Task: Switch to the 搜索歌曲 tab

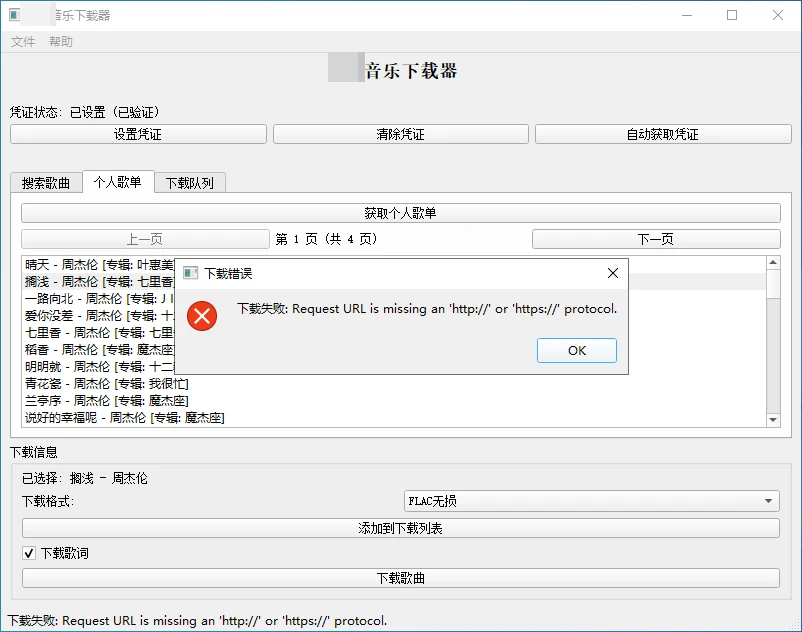Action: (x=46, y=183)
